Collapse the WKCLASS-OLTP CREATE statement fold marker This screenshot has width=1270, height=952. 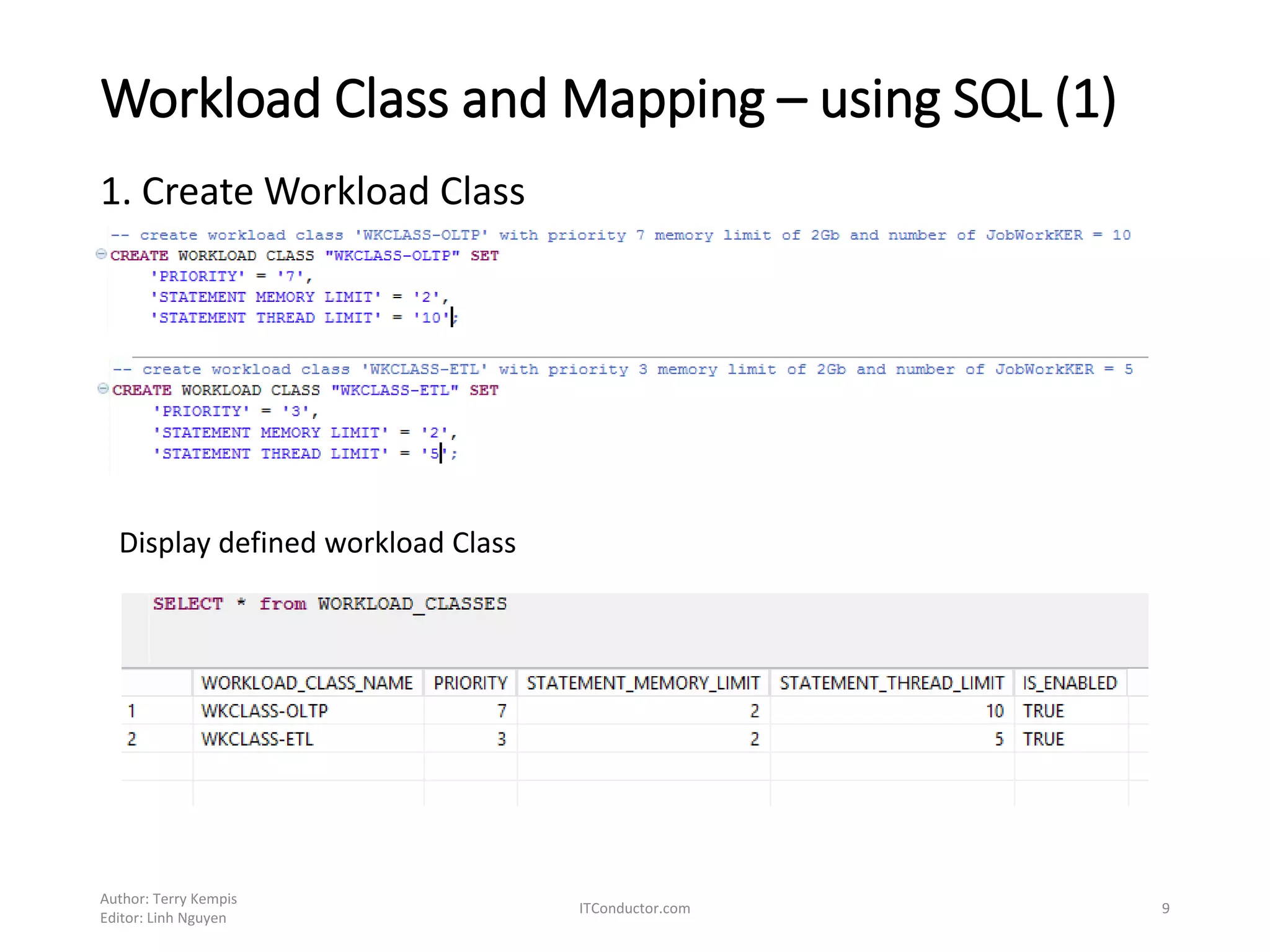click(x=101, y=254)
